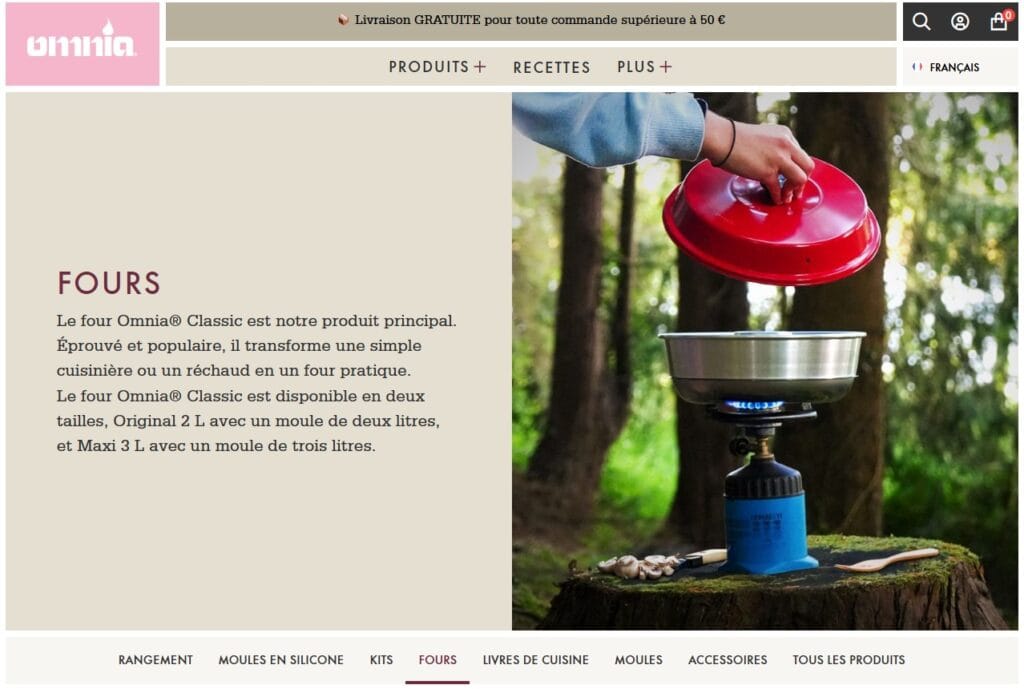Select the MOULES EN SILICONE tab
Viewport: 1024px width, 689px height.
coord(281,660)
